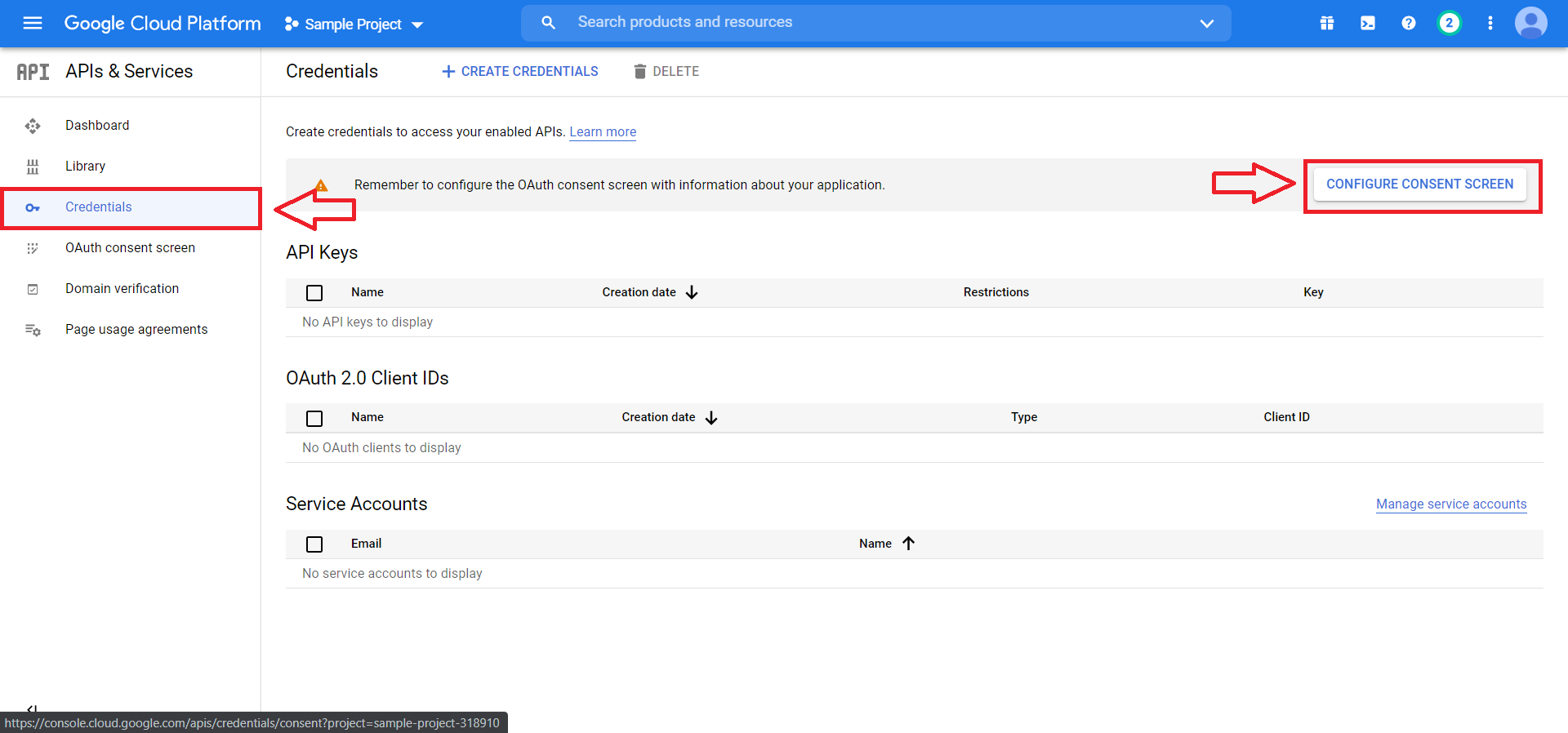The width and height of the screenshot is (1568, 733).
Task: Click the Dashboard sidebar icon
Action: [33, 126]
